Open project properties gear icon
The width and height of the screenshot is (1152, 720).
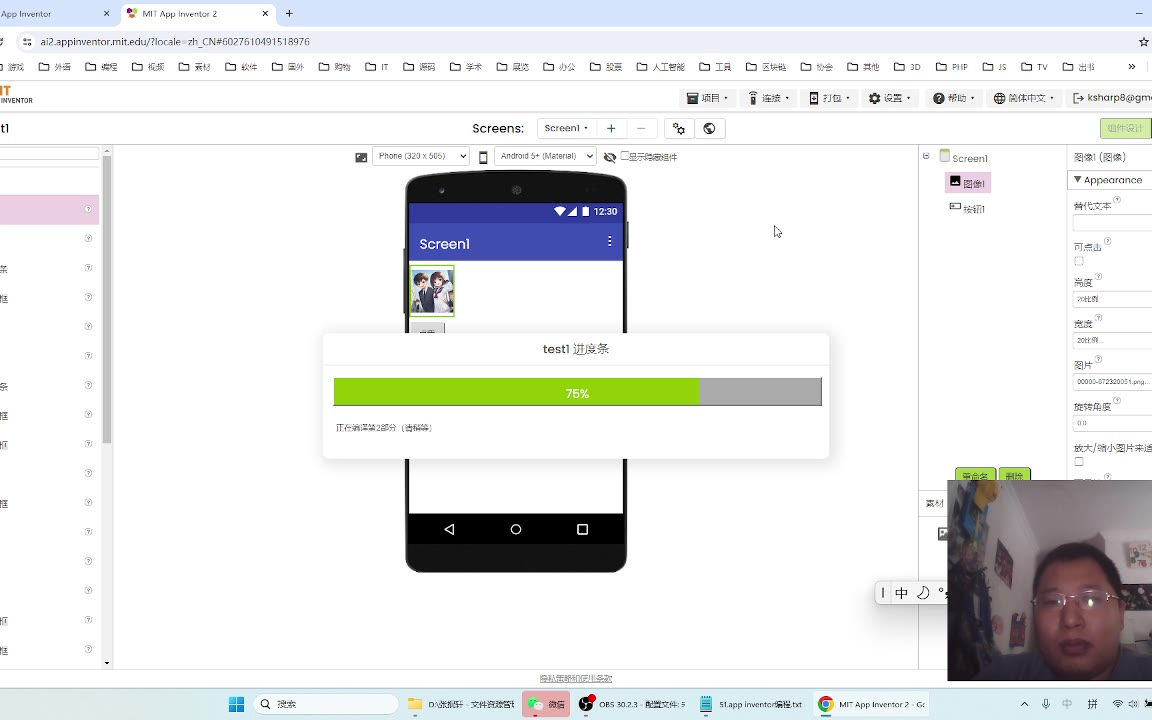coord(679,128)
